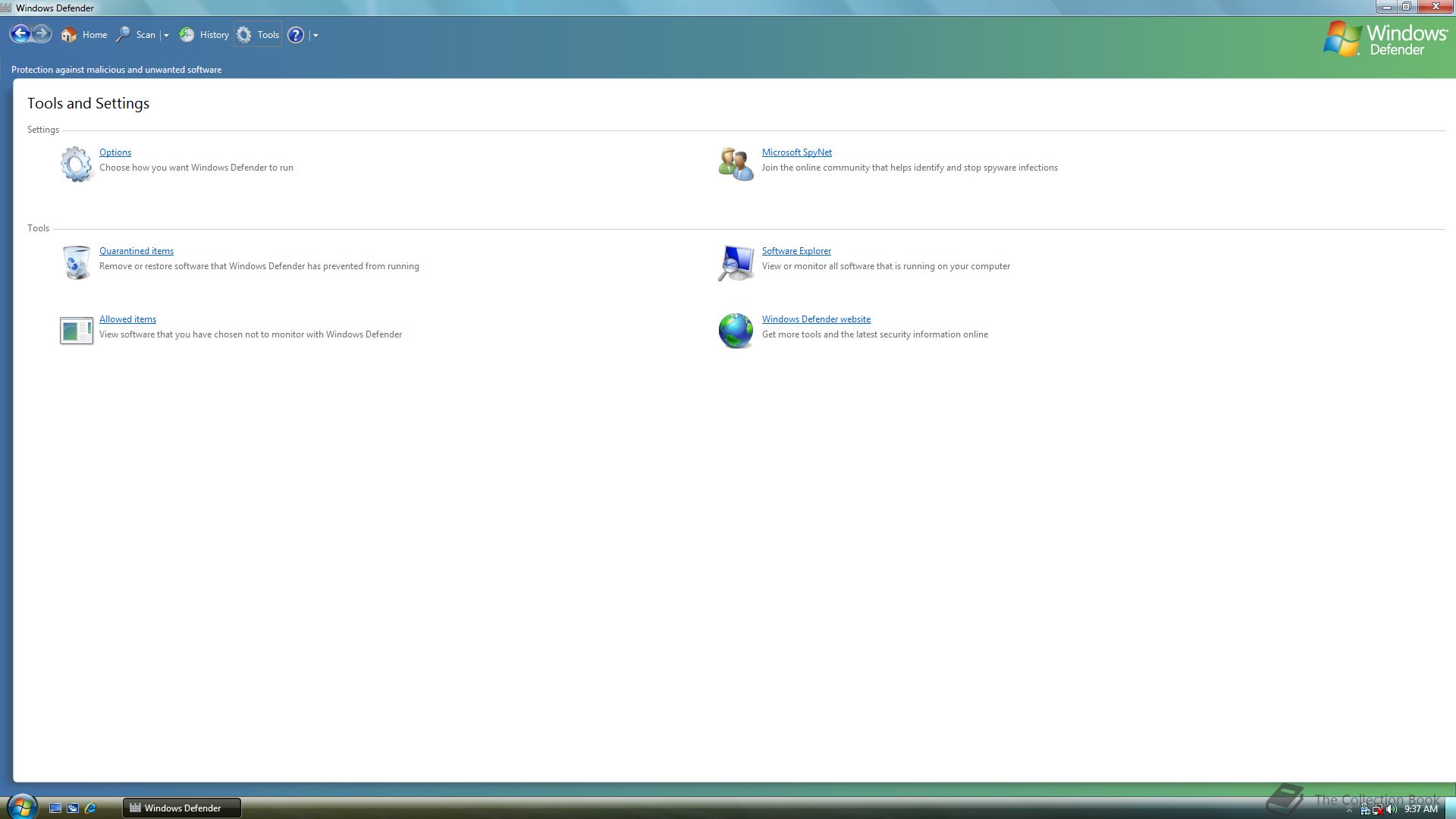Image resolution: width=1456 pixels, height=819 pixels.
Task: Click the Tools gear icon in toolbar
Action: point(243,34)
